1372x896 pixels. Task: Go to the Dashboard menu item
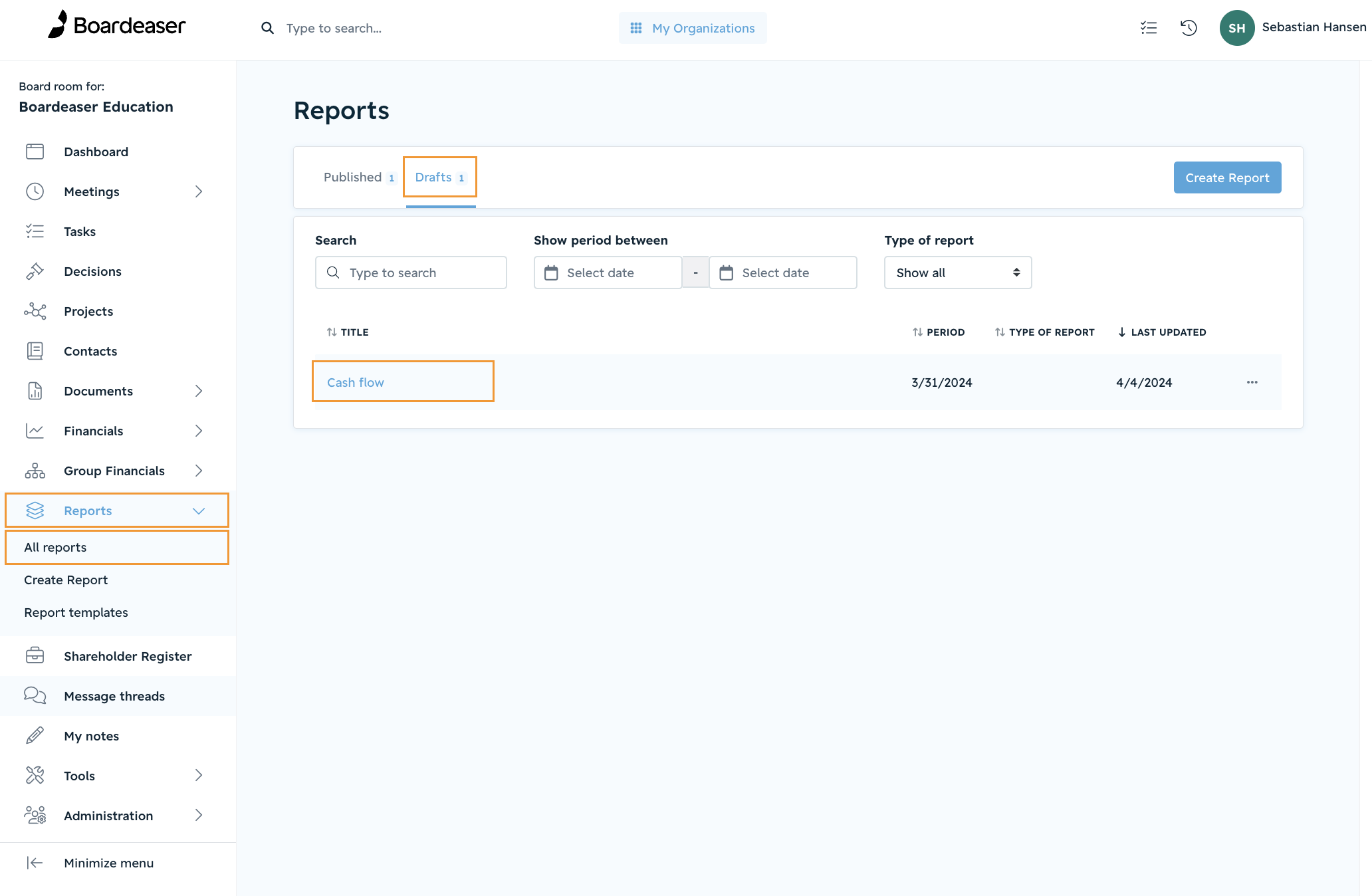pos(96,152)
